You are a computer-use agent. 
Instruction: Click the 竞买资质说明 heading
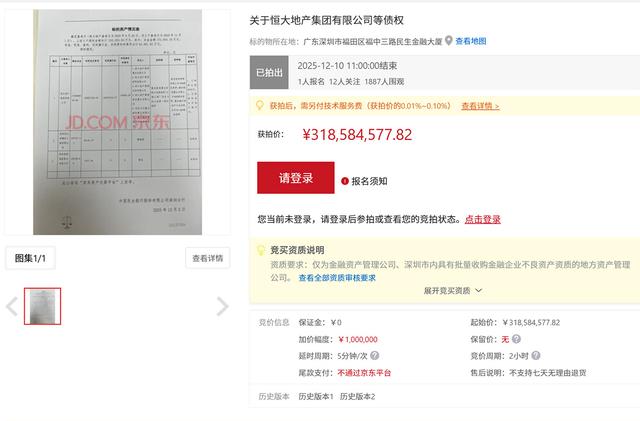(297, 250)
